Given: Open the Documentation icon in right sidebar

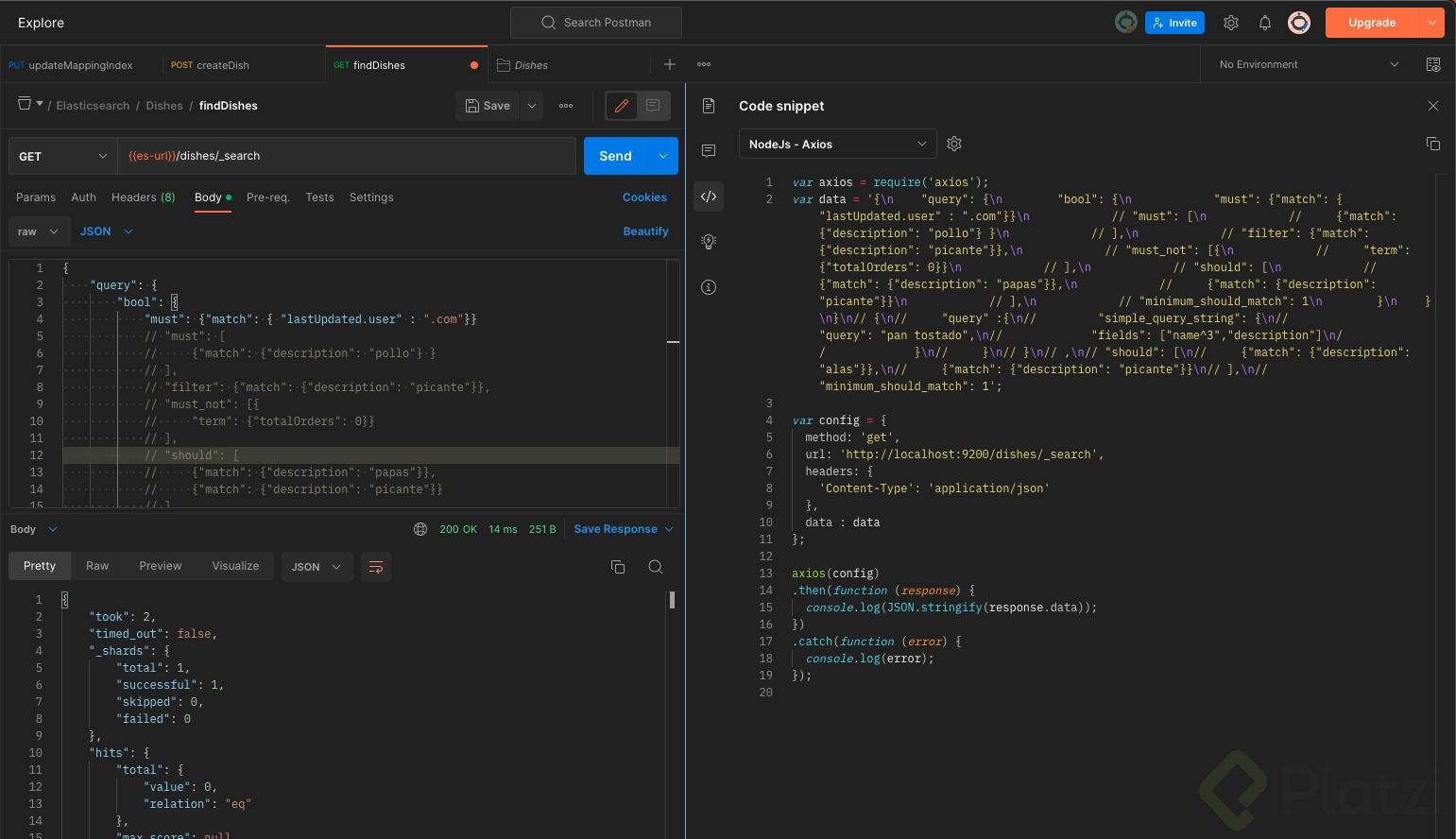Looking at the screenshot, I should coord(709,106).
